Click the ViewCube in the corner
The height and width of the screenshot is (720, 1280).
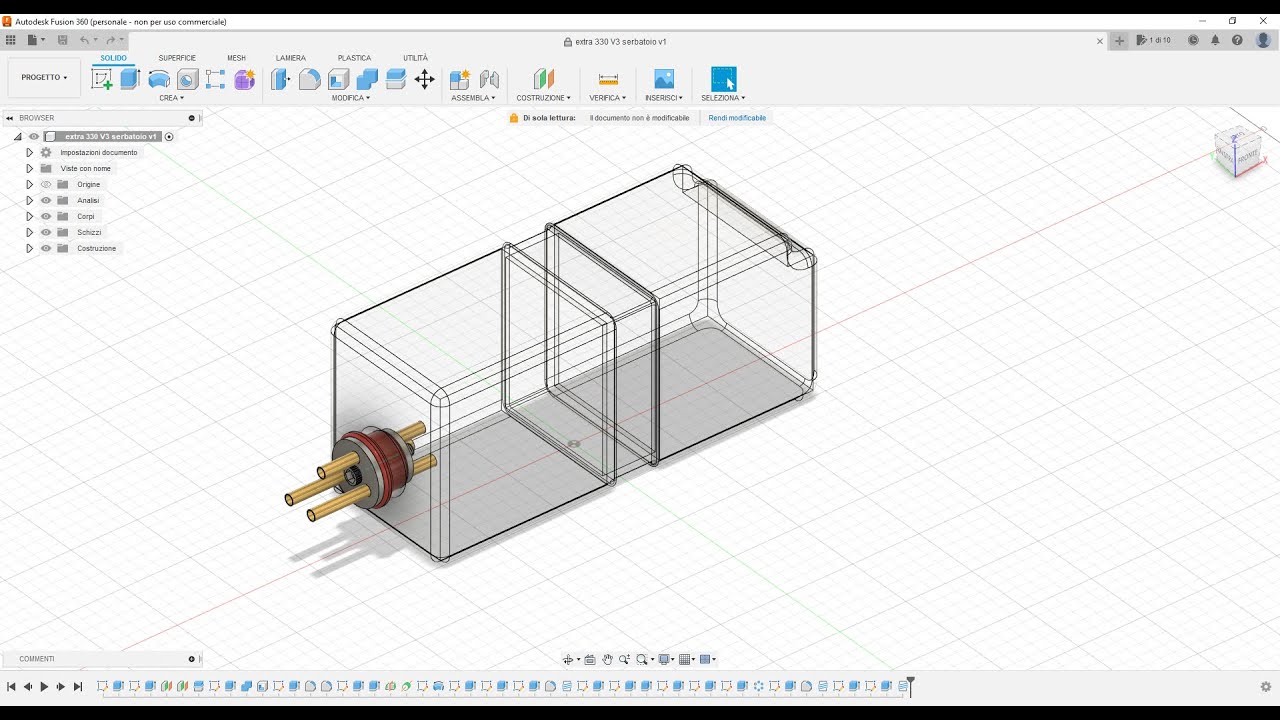click(1238, 152)
